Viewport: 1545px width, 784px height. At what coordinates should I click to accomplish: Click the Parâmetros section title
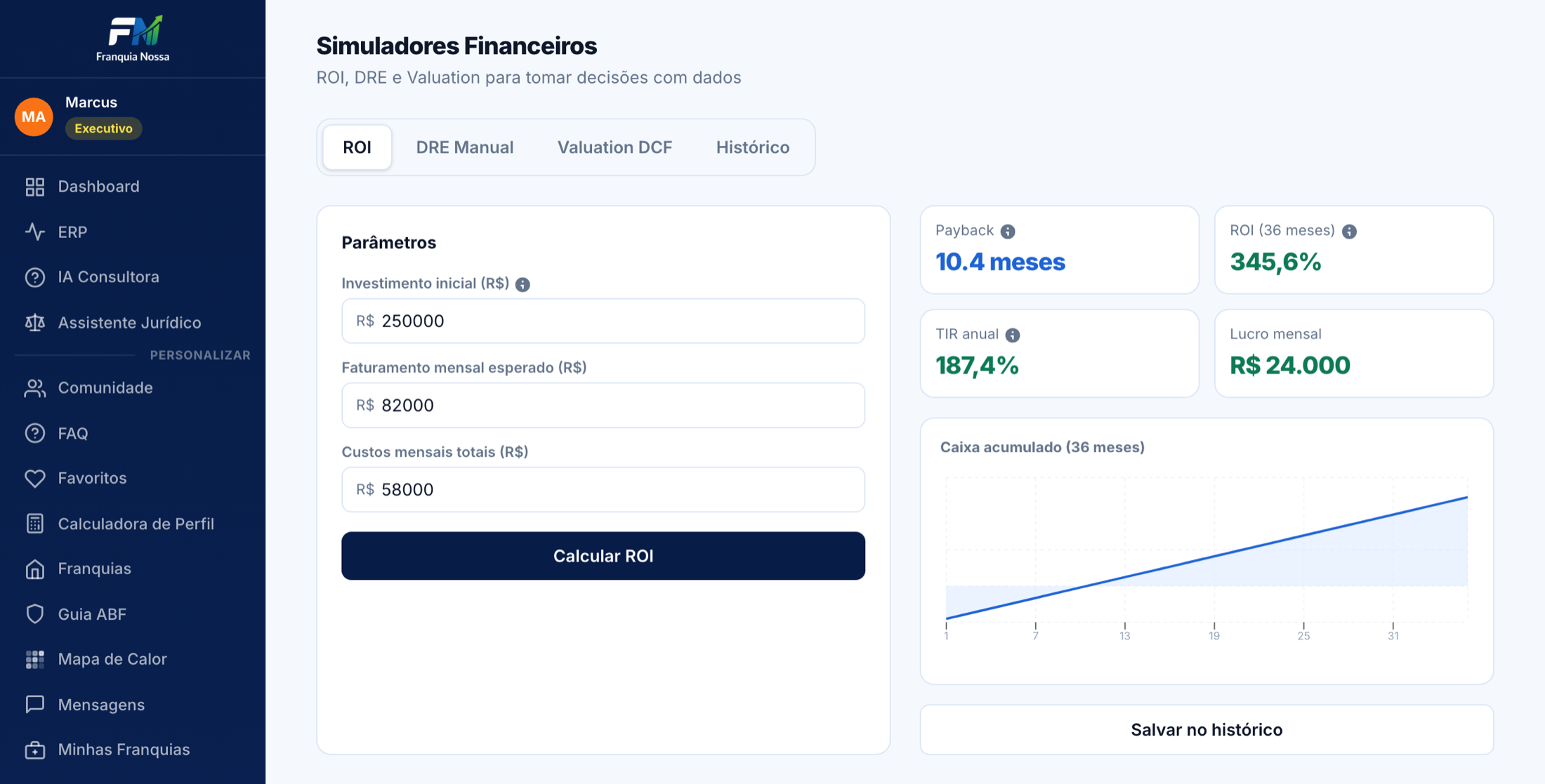(388, 243)
